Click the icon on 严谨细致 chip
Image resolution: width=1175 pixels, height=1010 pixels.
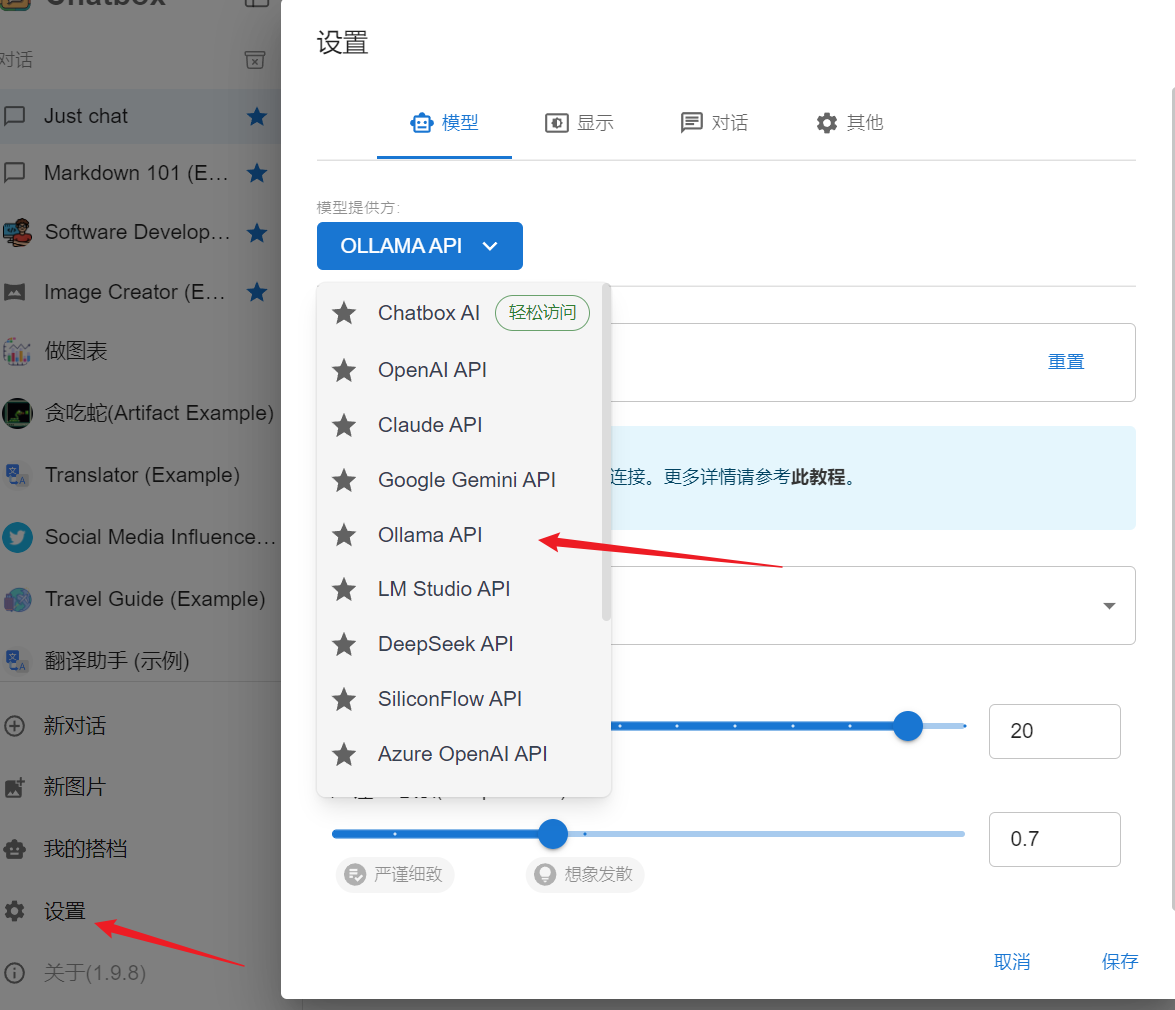[355, 874]
